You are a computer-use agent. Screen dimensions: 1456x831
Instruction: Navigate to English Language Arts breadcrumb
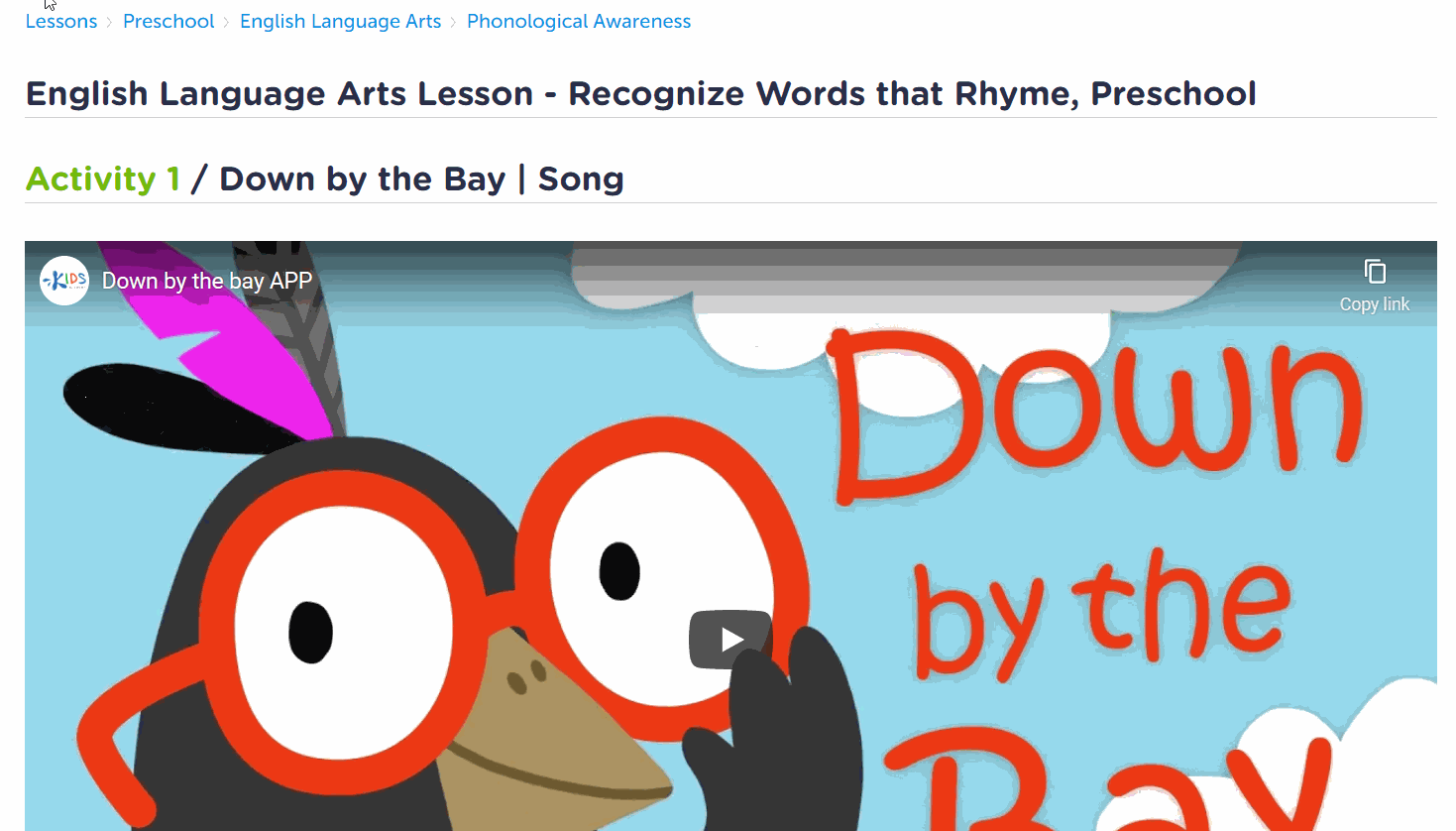click(x=340, y=22)
